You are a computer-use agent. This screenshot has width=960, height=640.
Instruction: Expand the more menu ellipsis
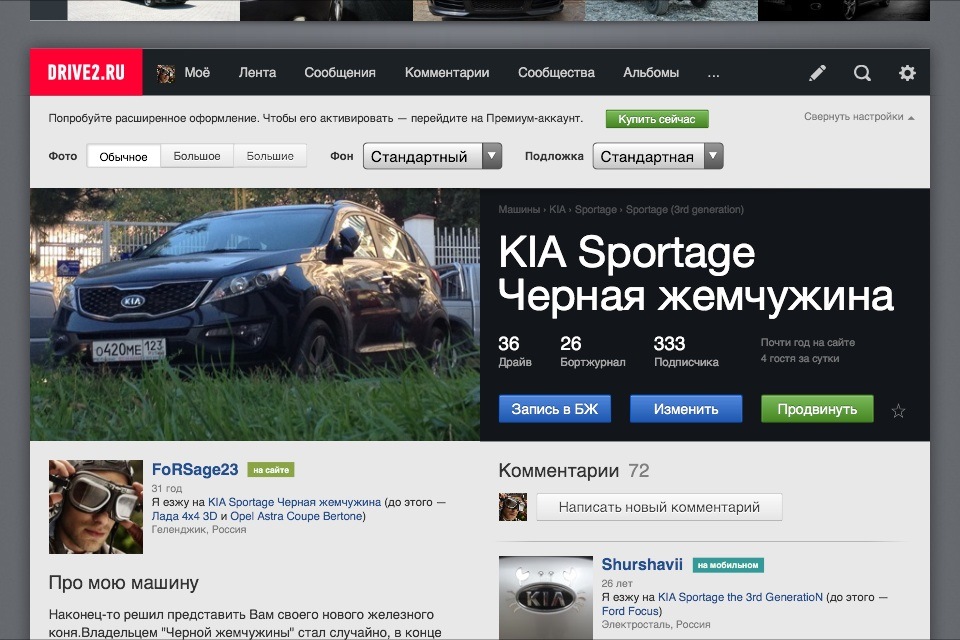713,74
